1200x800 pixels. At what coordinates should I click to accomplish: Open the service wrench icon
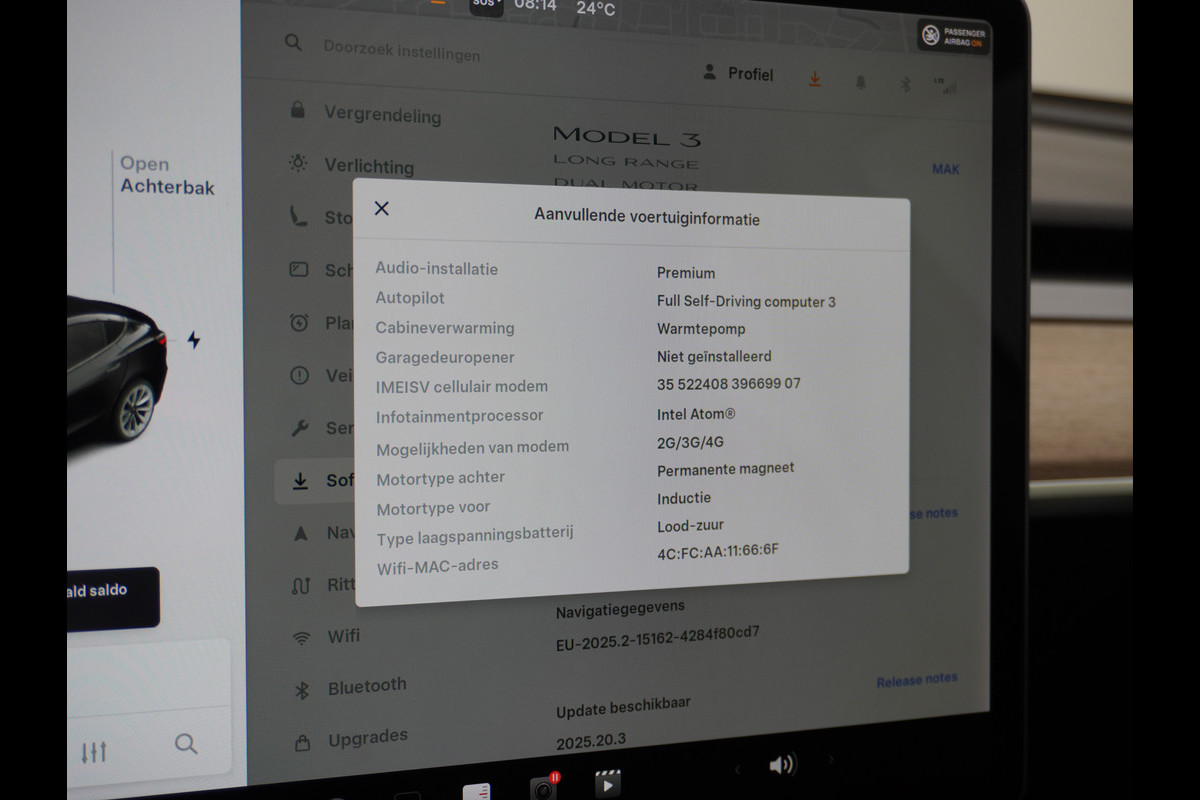click(x=299, y=428)
